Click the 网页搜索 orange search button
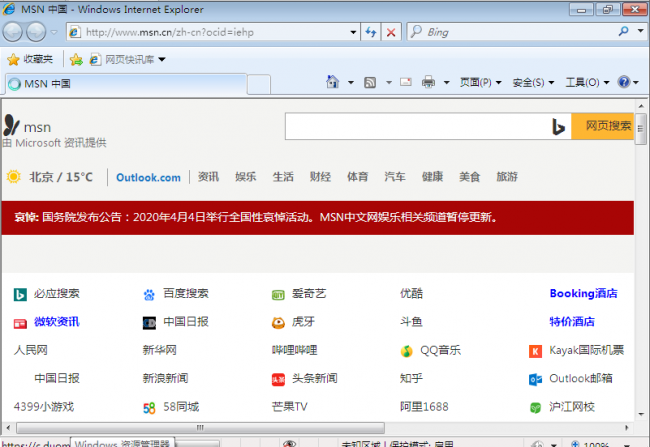 click(603, 126)
